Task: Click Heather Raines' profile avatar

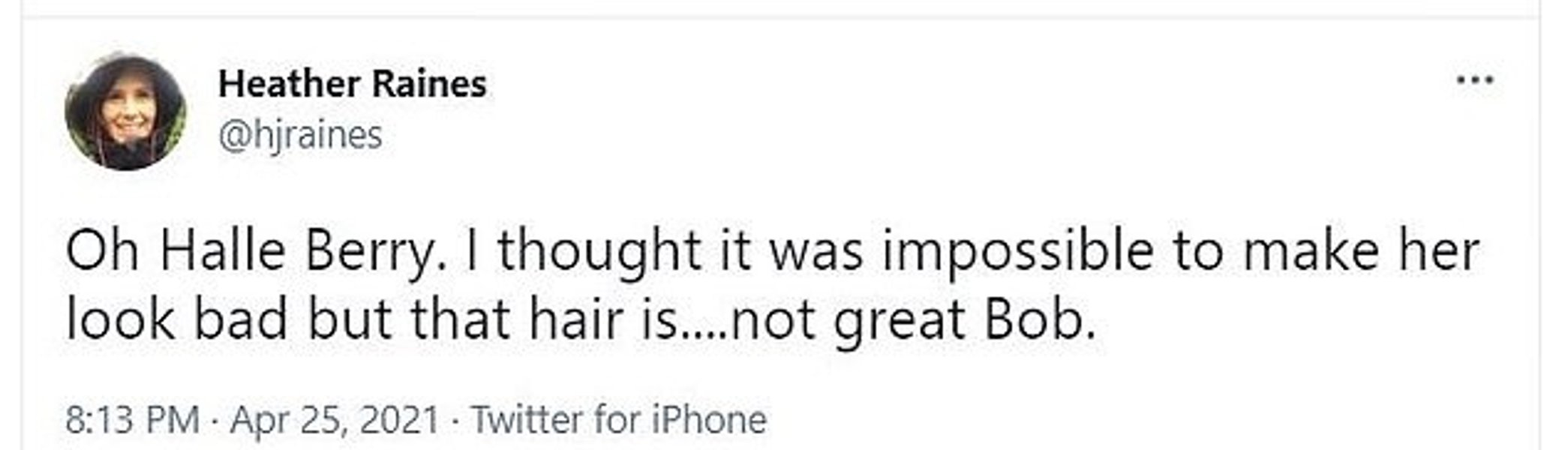Action: click(125, 112)
